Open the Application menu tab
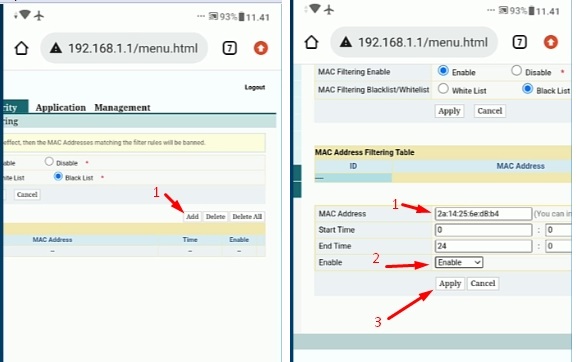 click(x=61, y=108)
